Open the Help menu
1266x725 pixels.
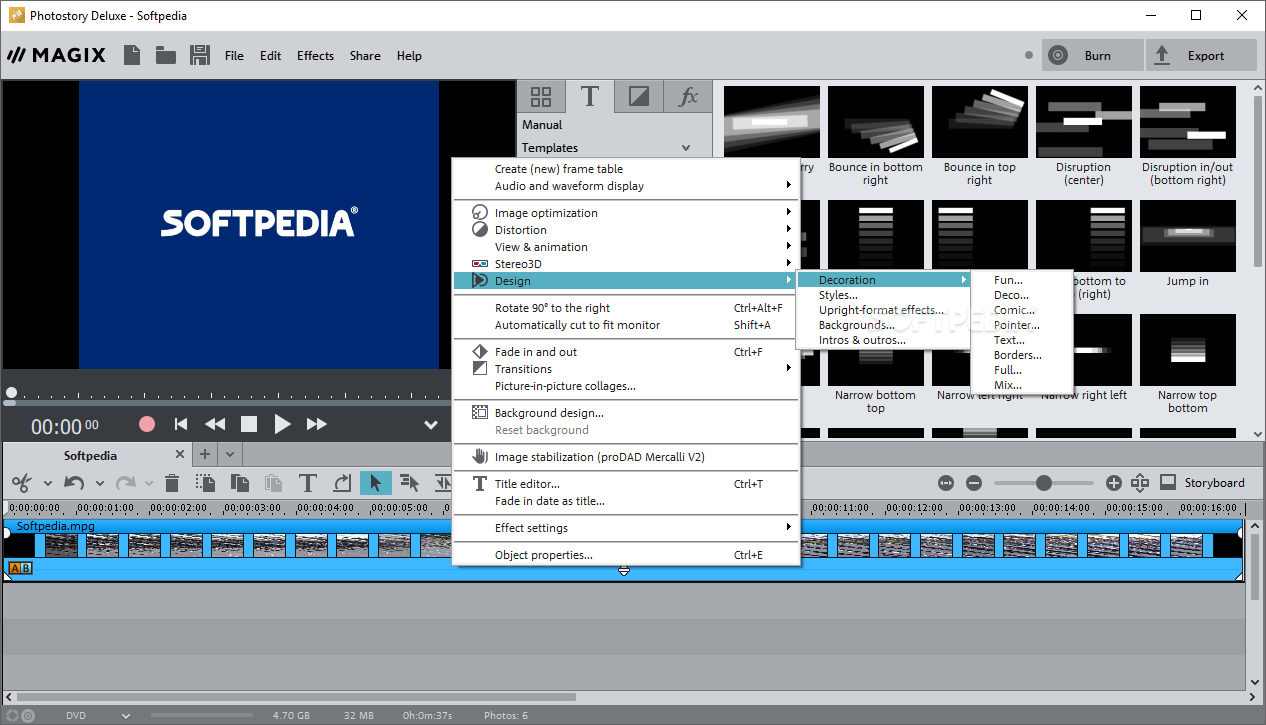[409, 56]
